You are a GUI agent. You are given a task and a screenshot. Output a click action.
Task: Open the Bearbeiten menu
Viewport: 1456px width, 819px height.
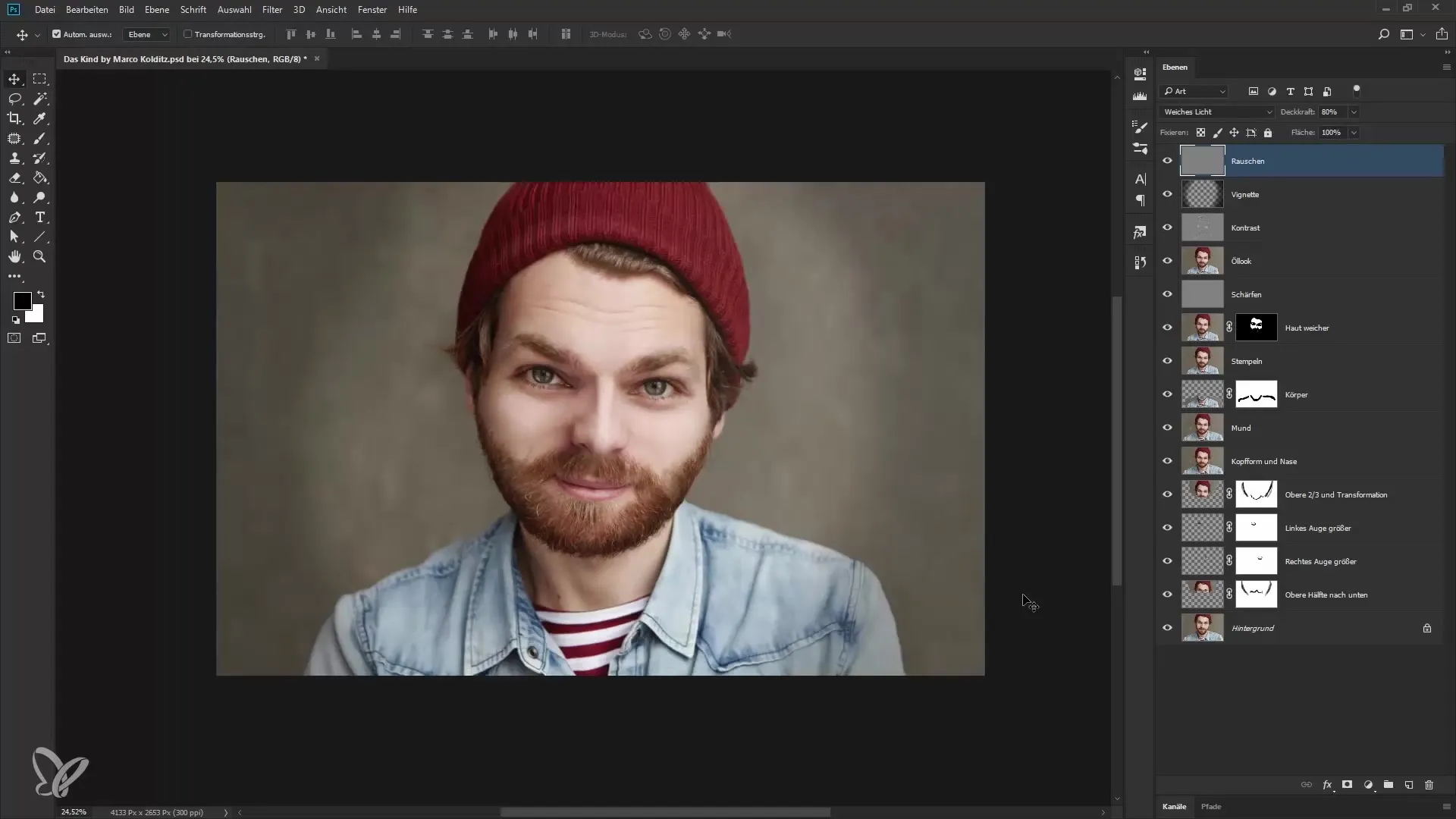point(86,10)
